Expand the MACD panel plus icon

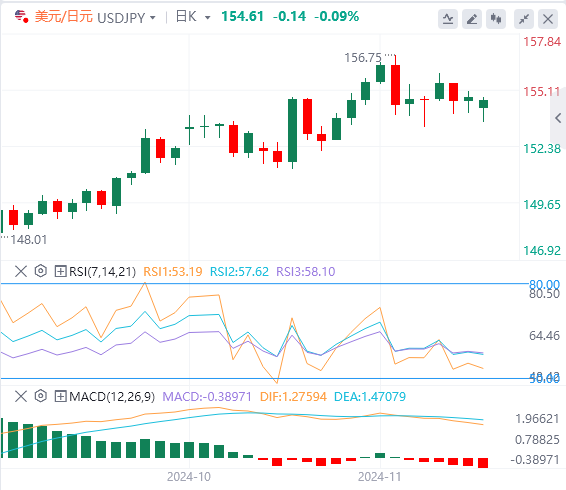(60, 396)
